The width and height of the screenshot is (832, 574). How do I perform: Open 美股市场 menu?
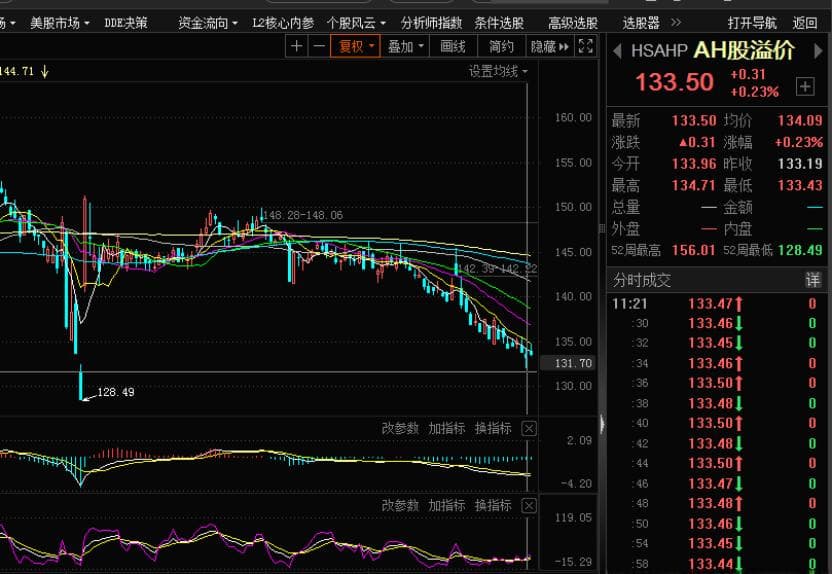coord(59,23)
